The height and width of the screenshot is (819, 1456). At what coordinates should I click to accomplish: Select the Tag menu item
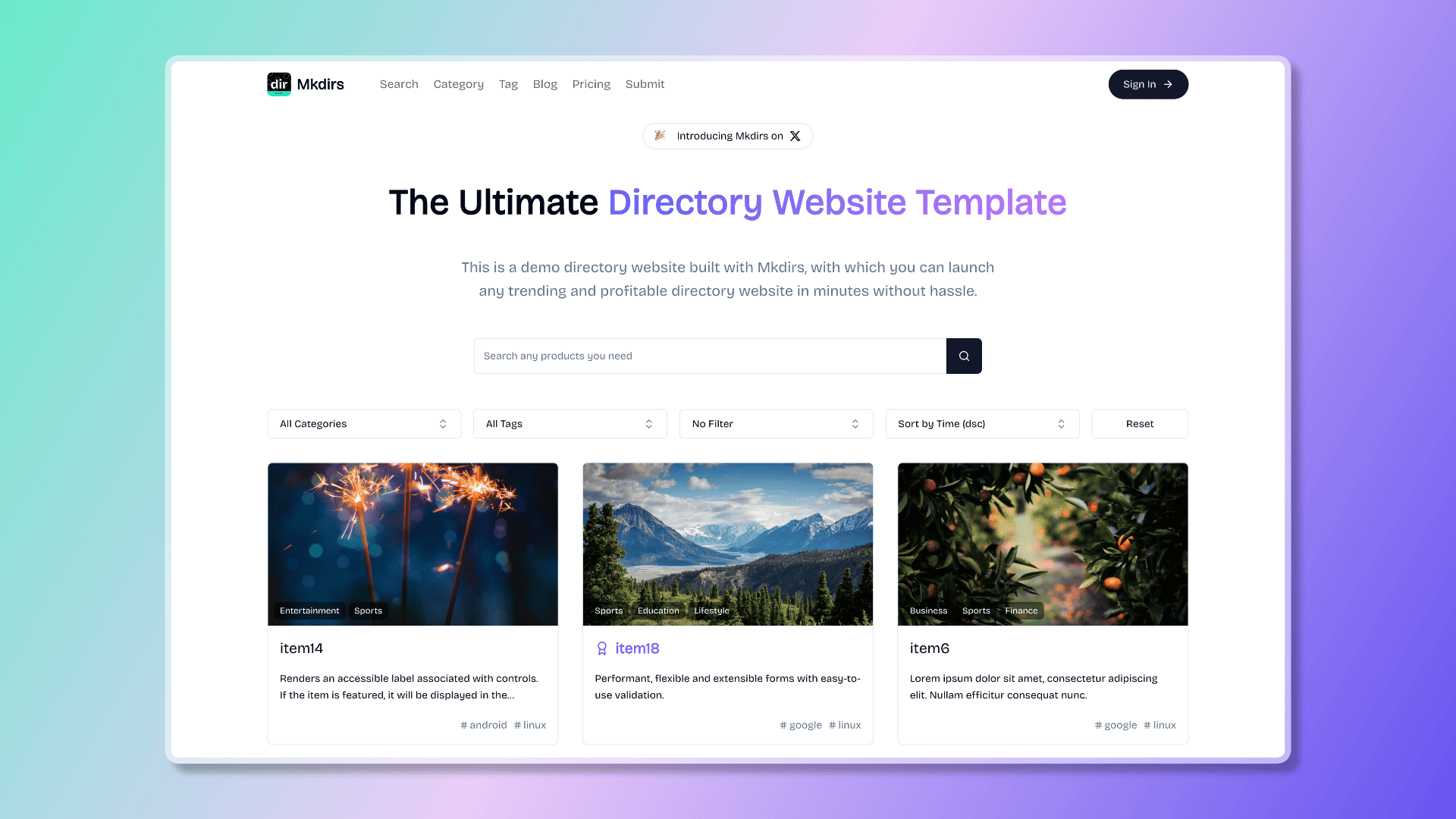[x=508, y=84]
